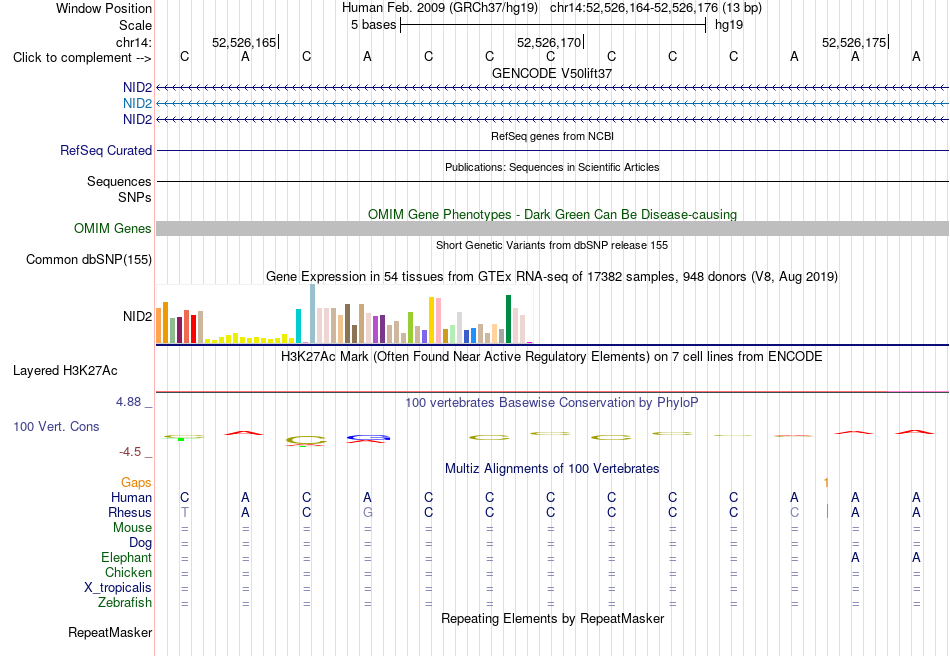Click the Layered H3K27Ac label
The width and height of the screenshot is (950, 656).
pyautogui.click(x=65, y=371)
